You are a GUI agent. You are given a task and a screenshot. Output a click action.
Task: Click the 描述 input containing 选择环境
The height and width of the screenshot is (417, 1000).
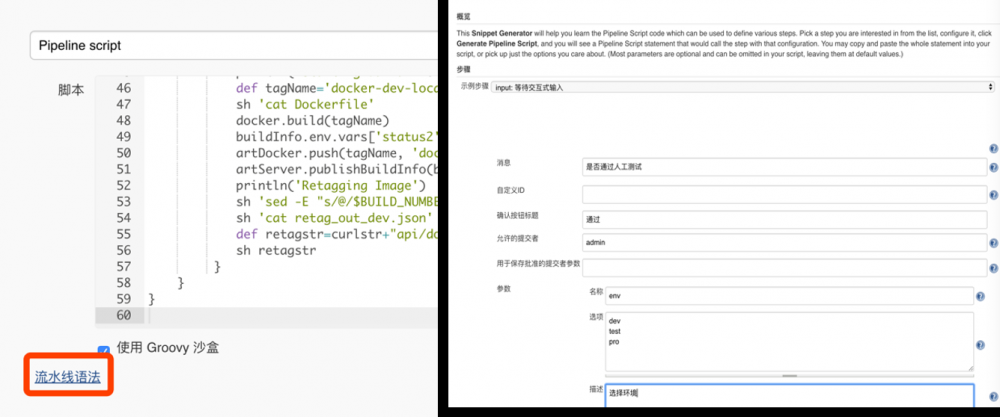pos(790,394)
